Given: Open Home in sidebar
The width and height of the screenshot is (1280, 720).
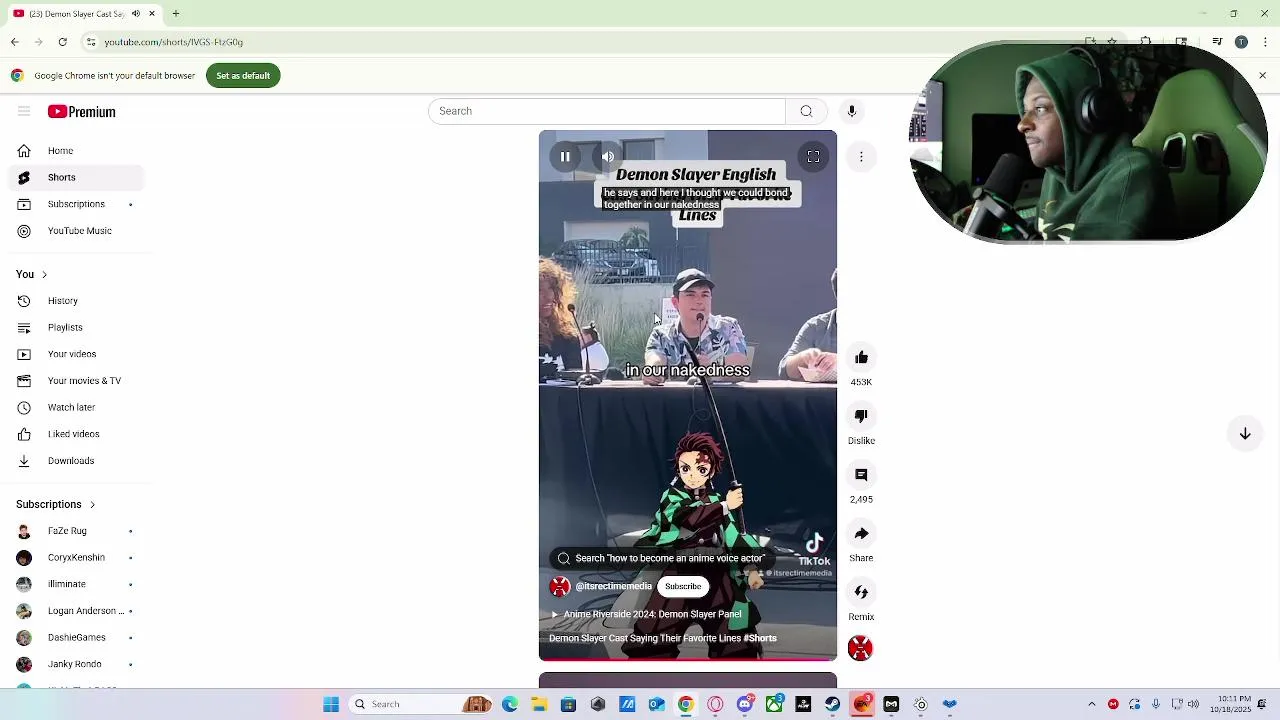Looking at the screenshot, I should (x=76, y=151).
